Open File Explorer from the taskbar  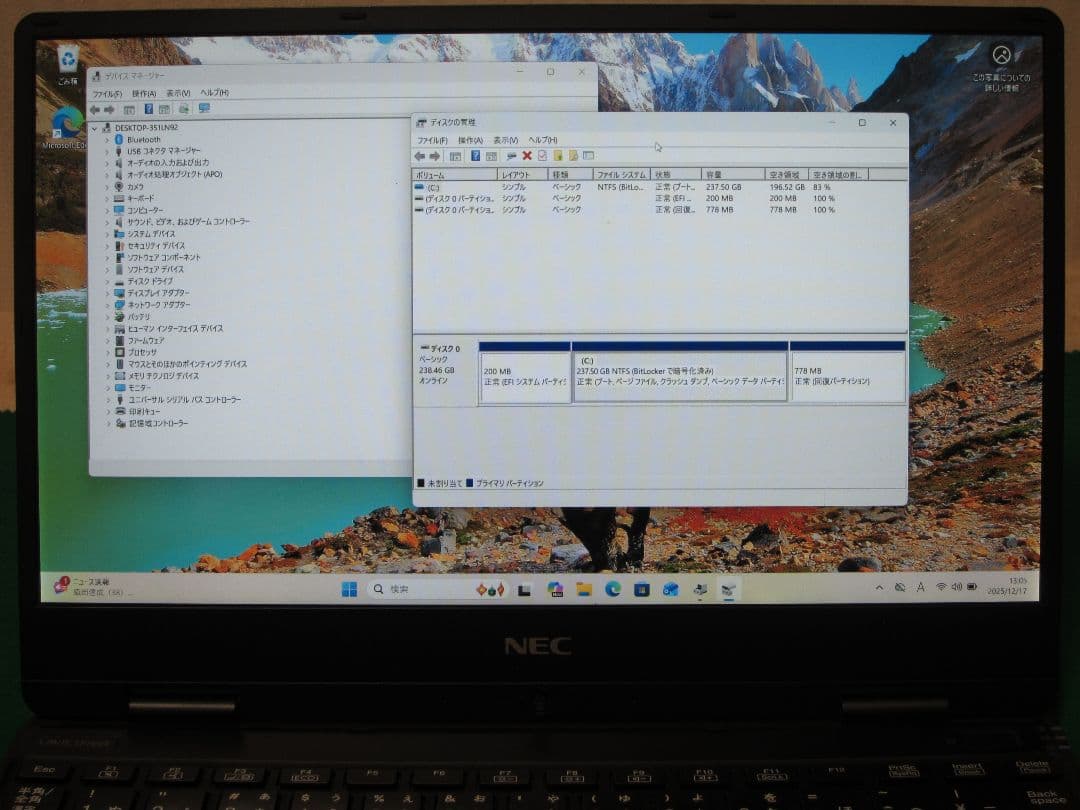(x=583, y=590)
